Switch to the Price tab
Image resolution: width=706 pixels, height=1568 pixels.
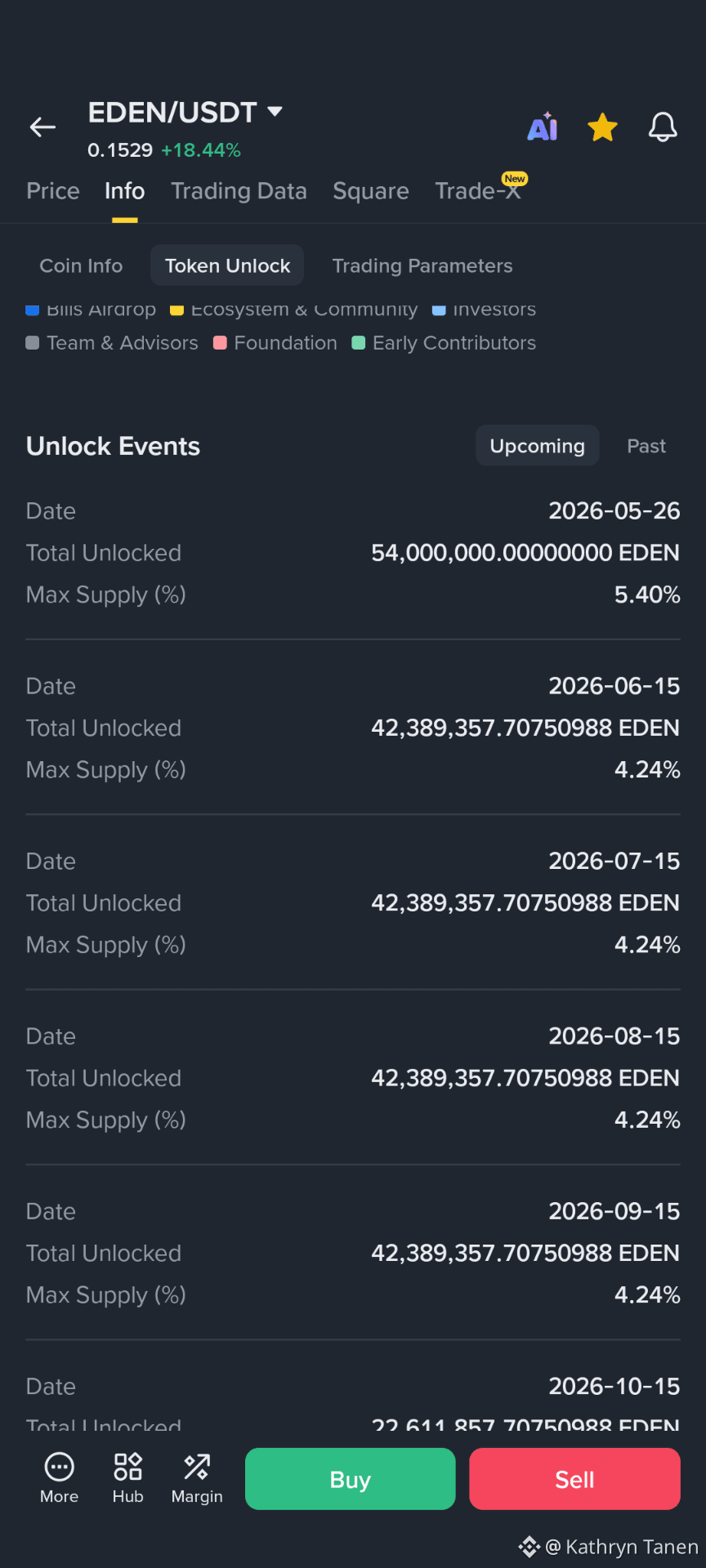click(x=53, y=191)
